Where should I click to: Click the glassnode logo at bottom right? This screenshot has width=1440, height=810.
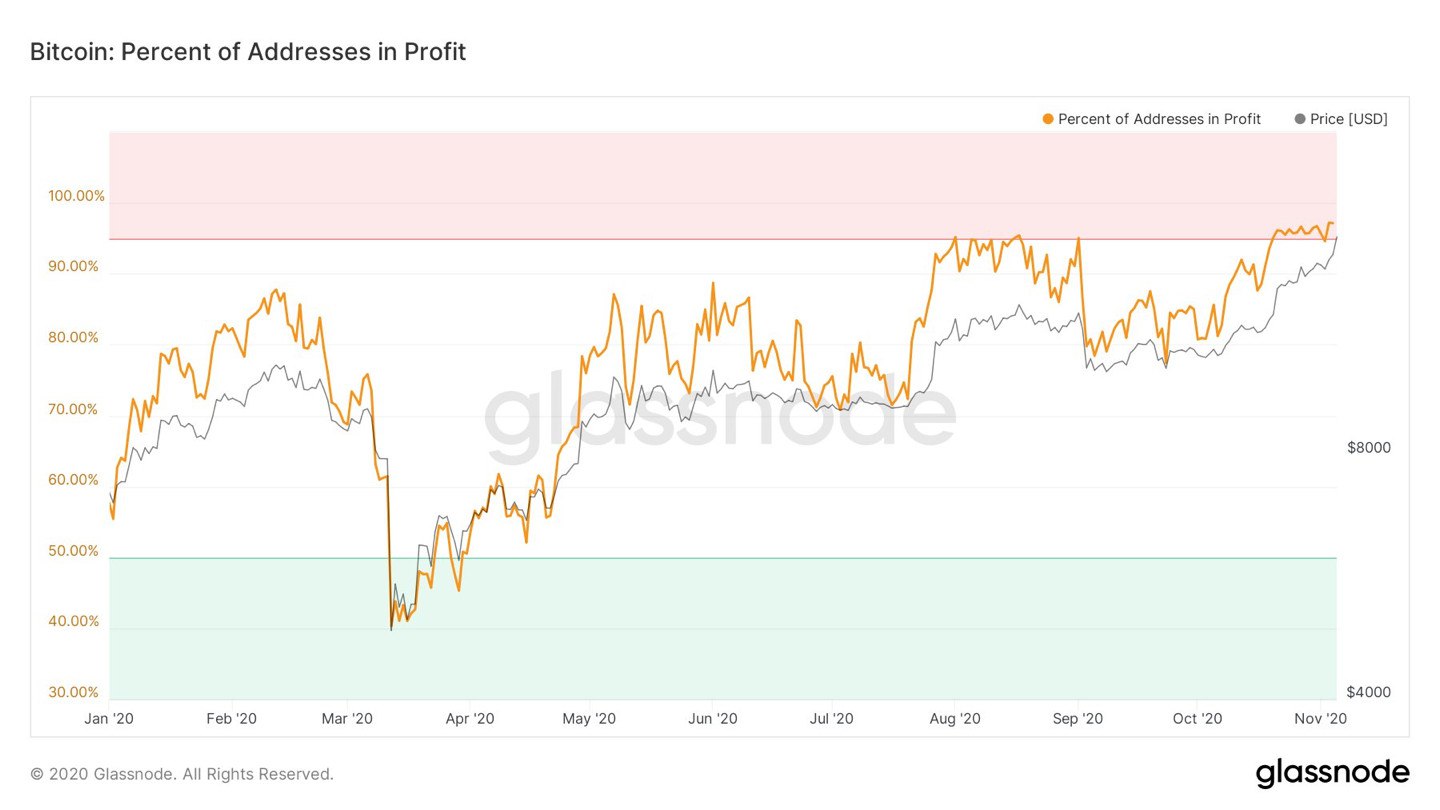[1332, 773]
